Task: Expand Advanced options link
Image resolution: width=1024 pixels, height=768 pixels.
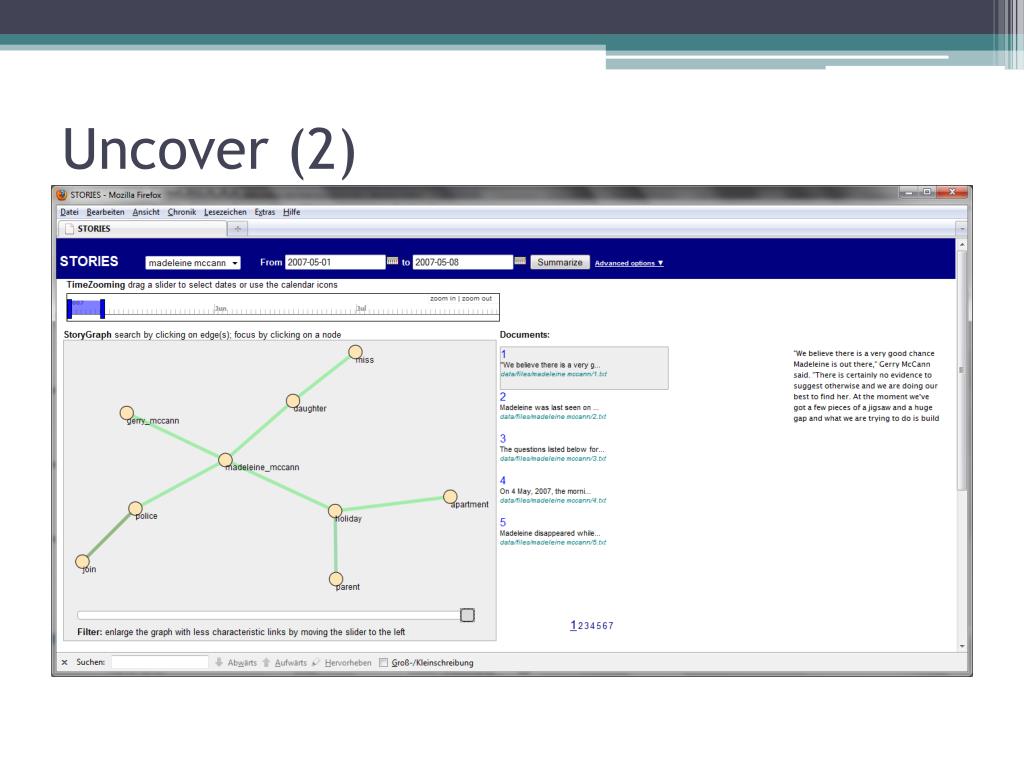Action: click(629, 263)
